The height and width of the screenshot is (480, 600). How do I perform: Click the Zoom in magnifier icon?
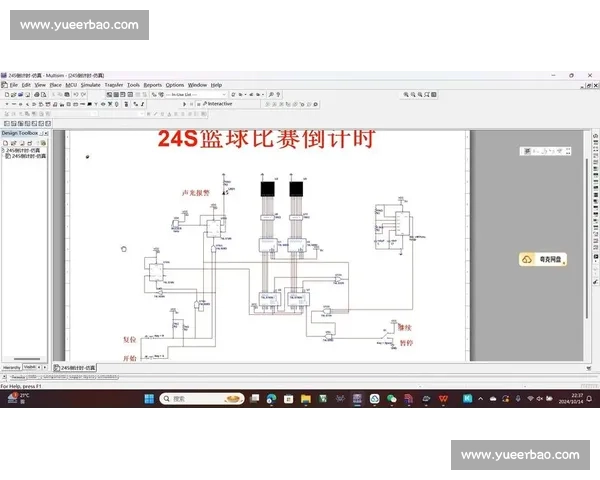coord(406,95)
